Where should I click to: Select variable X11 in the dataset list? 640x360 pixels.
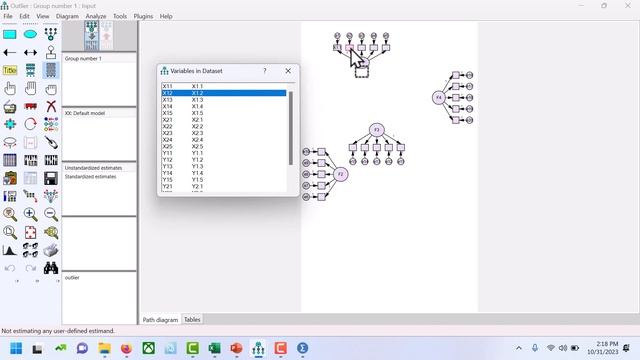coord(224,87)
